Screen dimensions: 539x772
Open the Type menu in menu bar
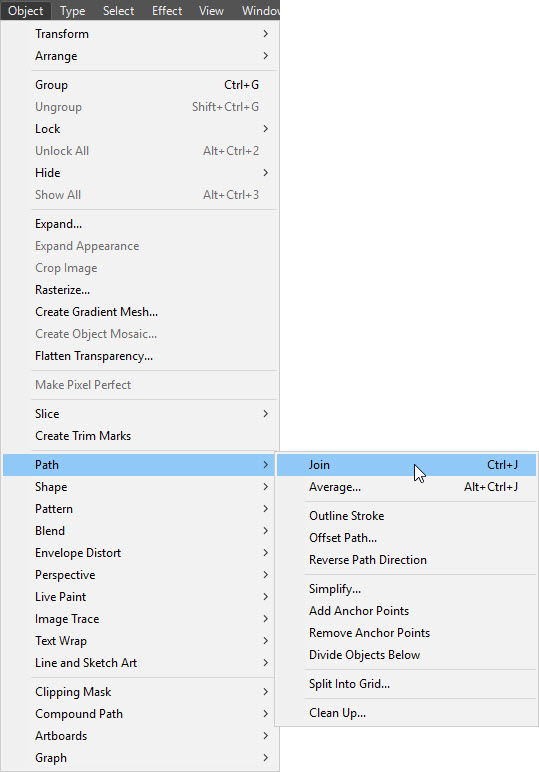click(72, 10)
